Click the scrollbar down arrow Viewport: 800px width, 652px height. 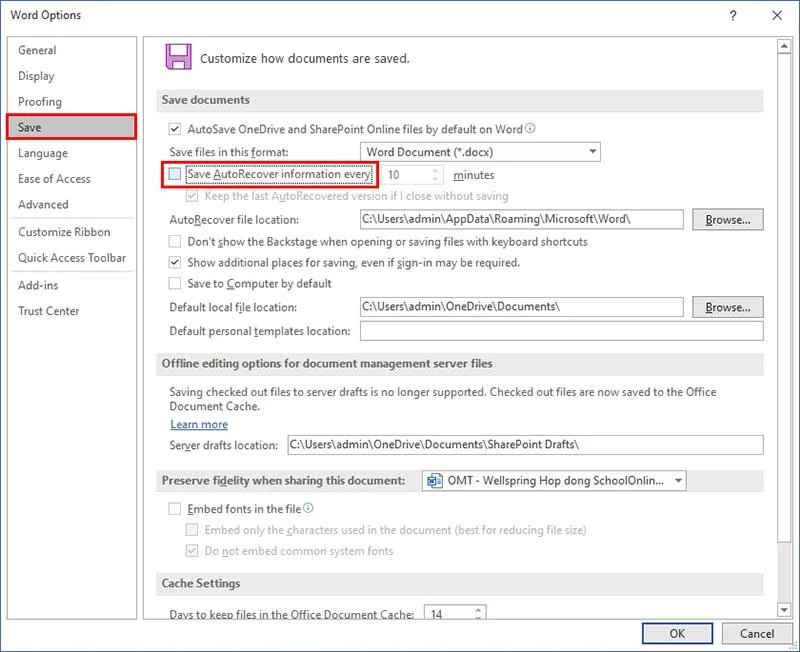[784, 609]
